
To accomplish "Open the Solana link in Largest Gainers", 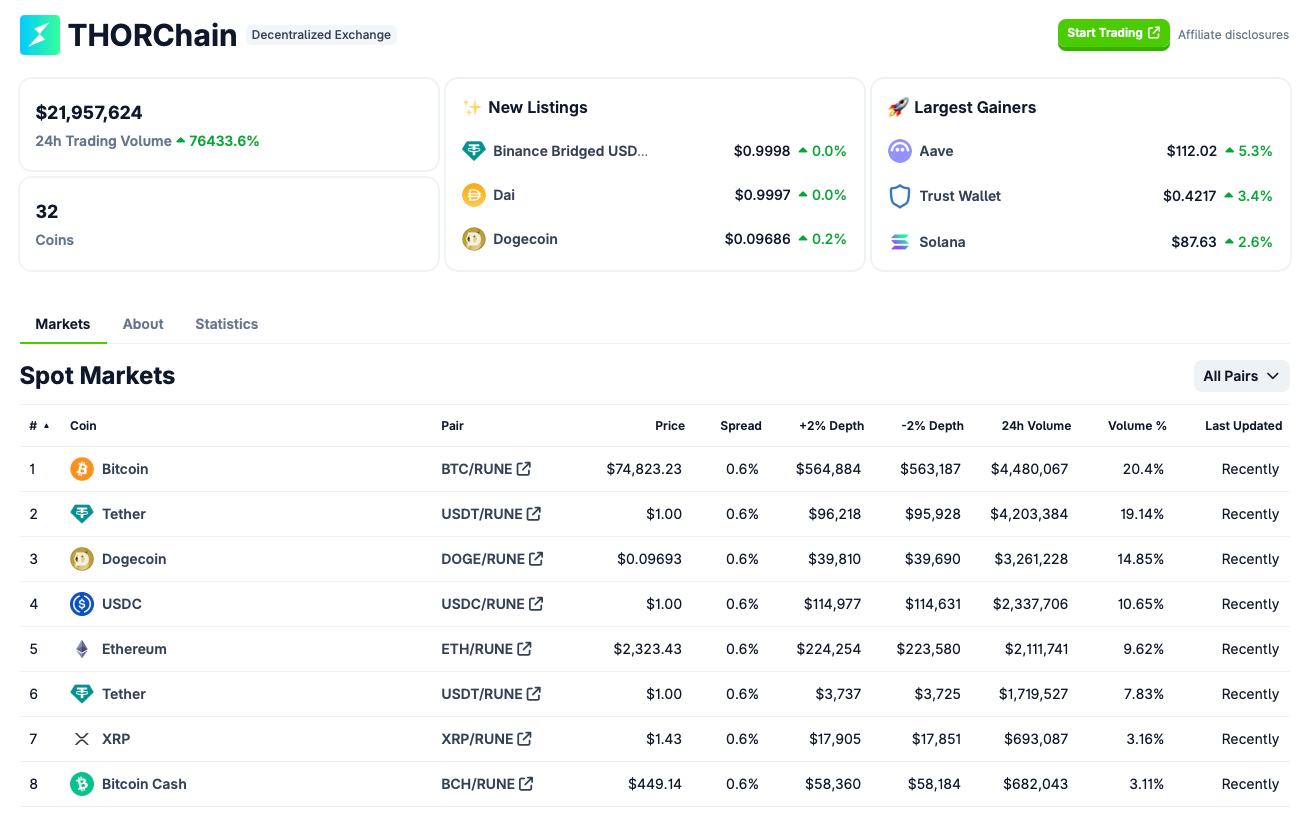I will (x=942, y=242).
